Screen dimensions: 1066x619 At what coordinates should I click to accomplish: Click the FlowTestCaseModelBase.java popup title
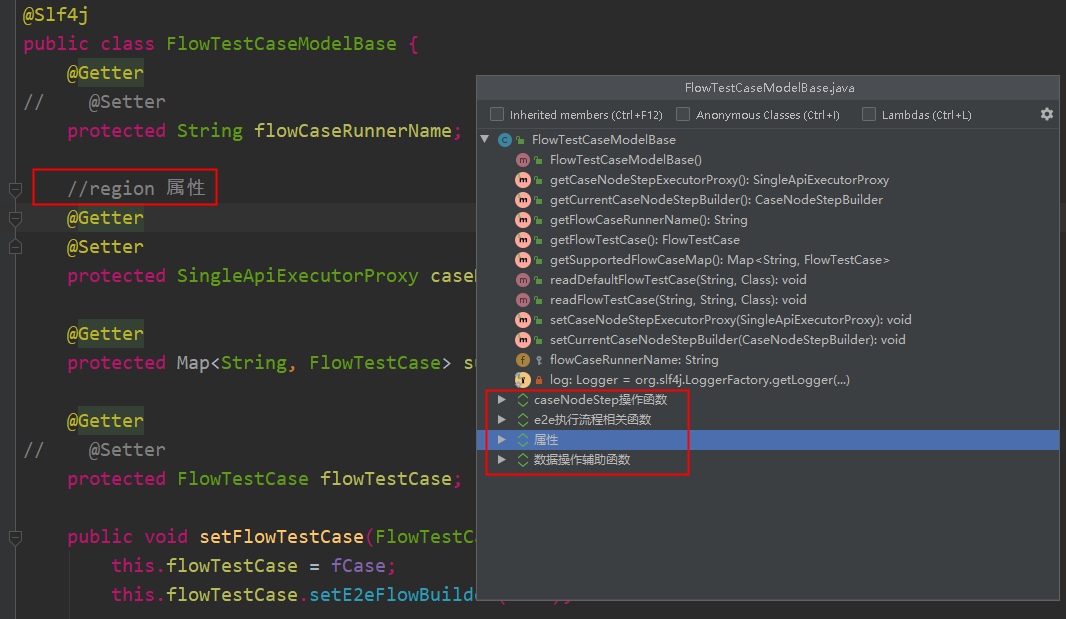click(x=769, y=88)
